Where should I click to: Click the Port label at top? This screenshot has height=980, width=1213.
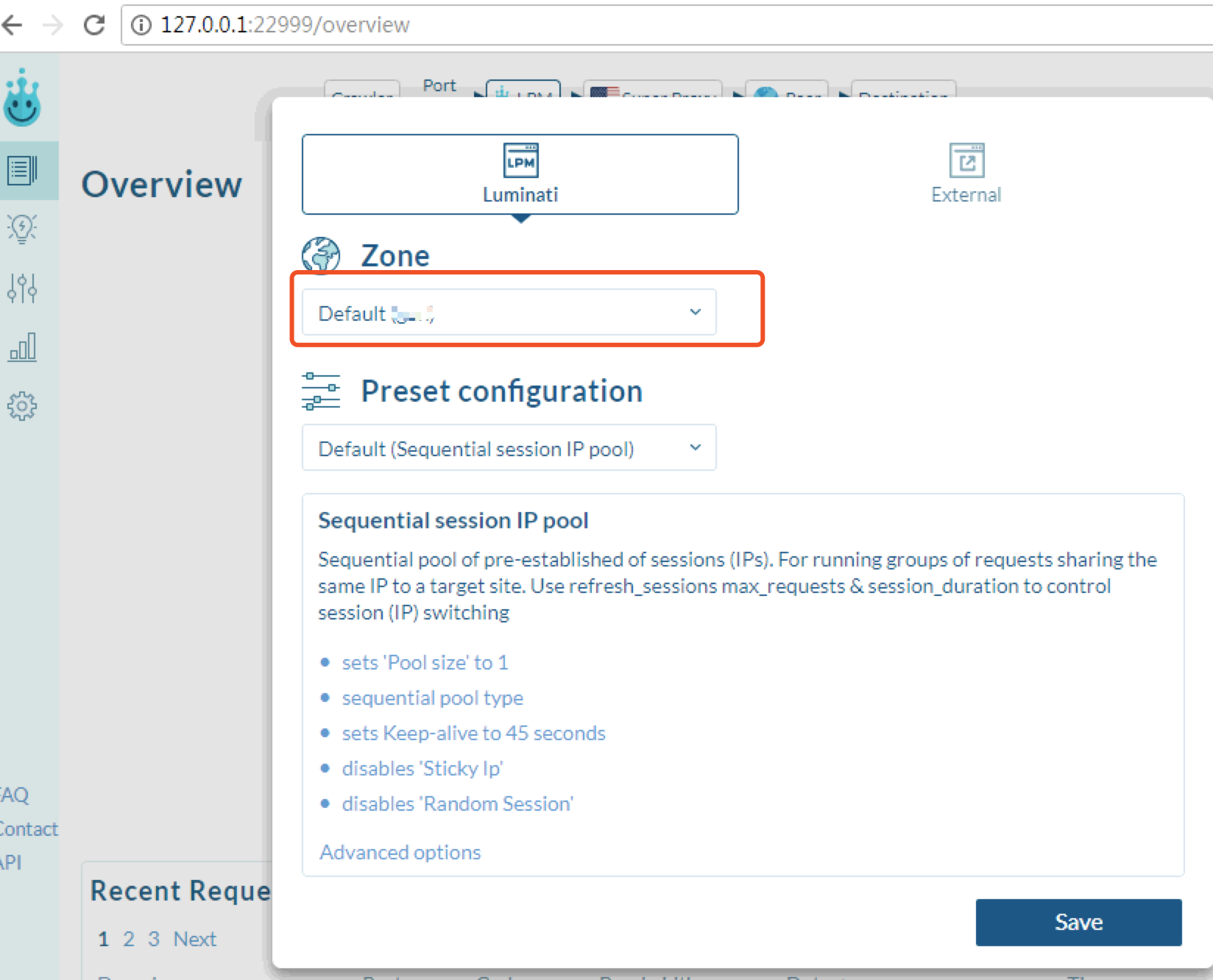(439, 85)
